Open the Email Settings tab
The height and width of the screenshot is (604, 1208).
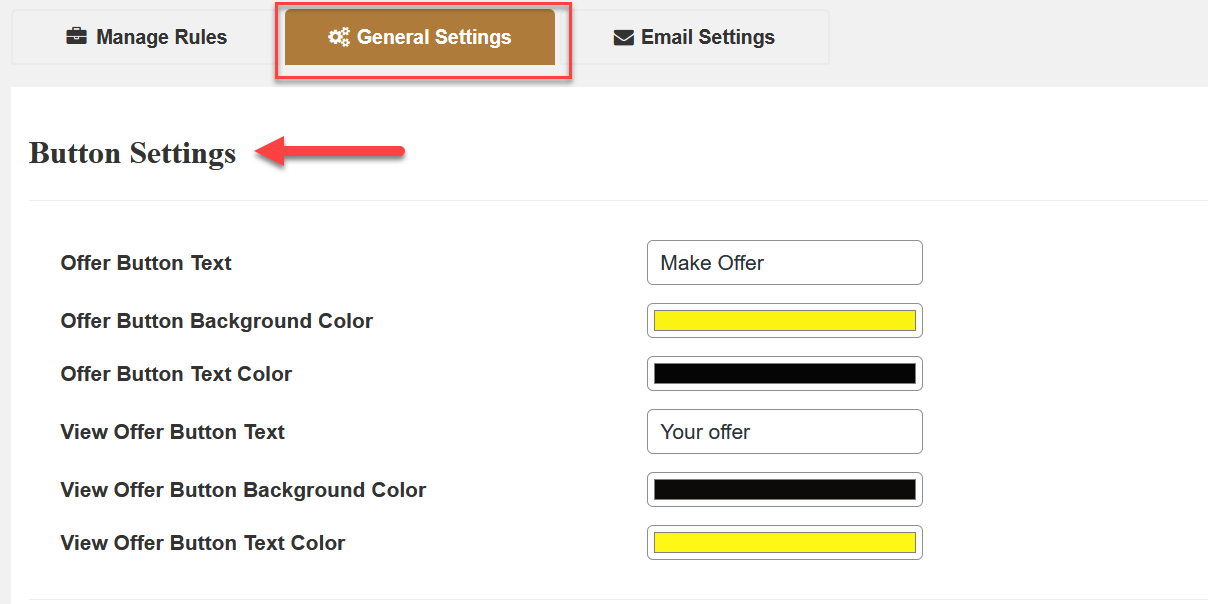click(707, 37)
